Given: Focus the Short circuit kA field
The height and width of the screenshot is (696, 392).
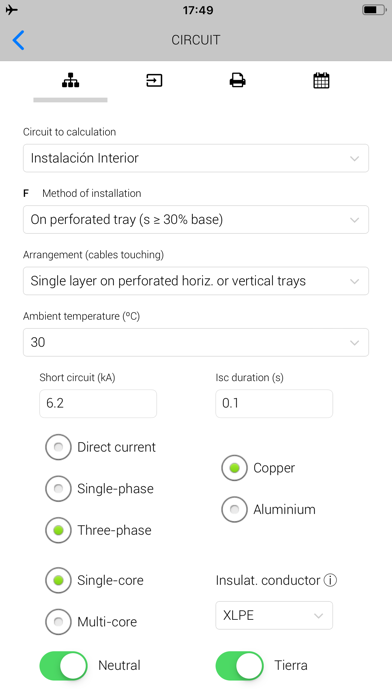Looking at the screenshot, I should (x=98, y=403).
